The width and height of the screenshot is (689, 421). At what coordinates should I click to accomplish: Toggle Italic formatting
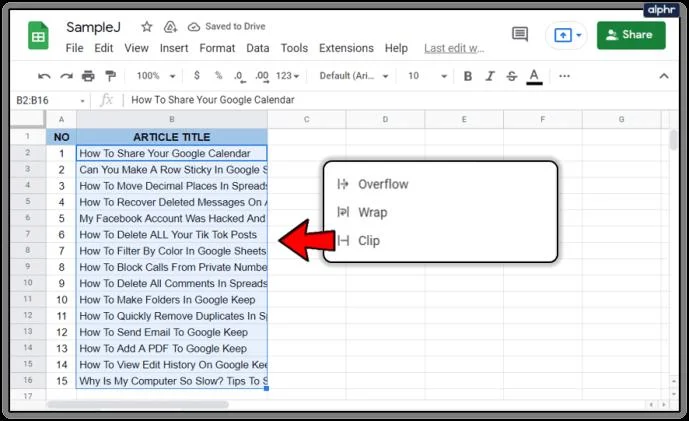coord(490,76)
